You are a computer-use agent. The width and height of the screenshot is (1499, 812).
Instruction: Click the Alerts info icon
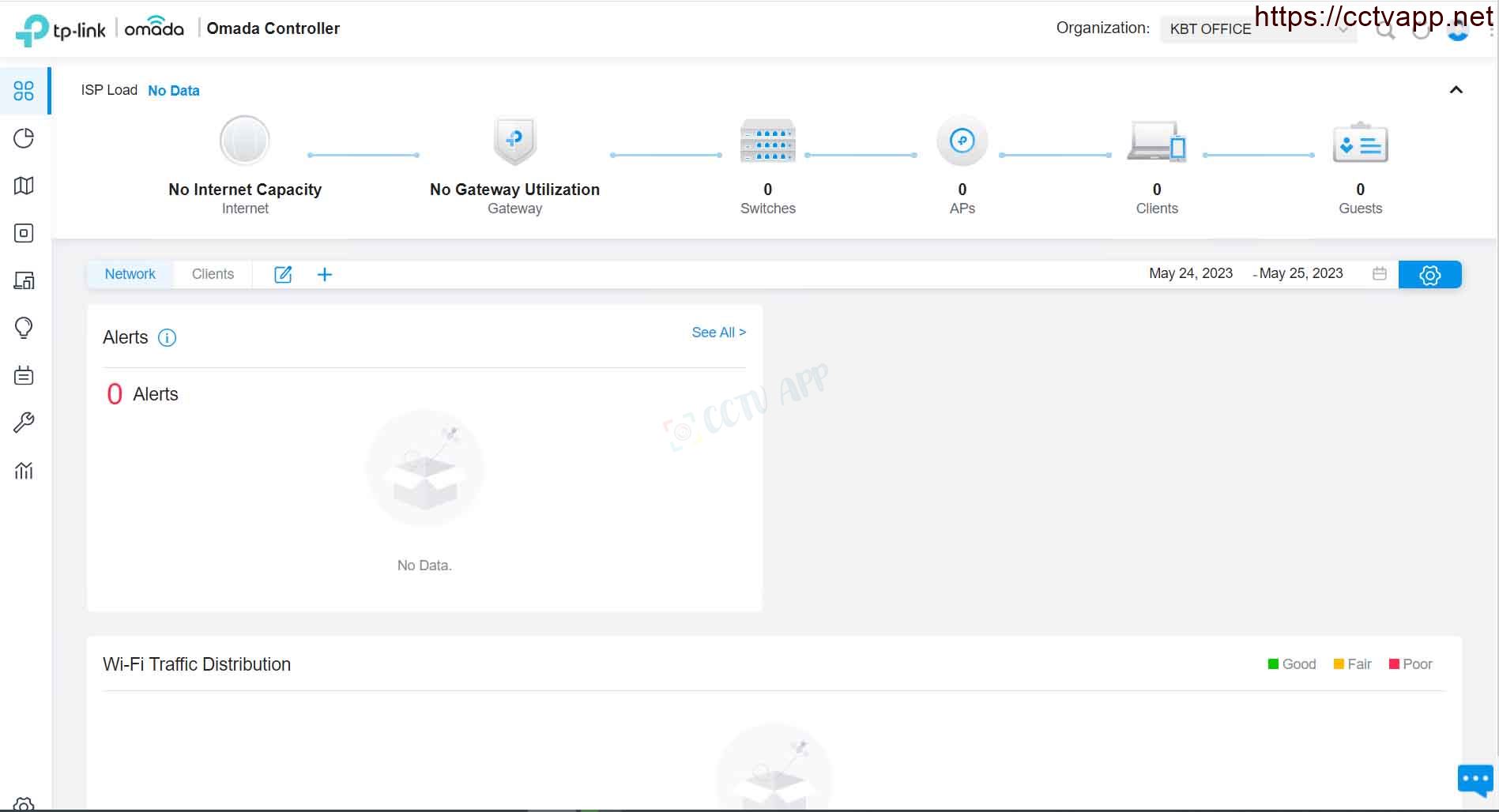[167, 338]
